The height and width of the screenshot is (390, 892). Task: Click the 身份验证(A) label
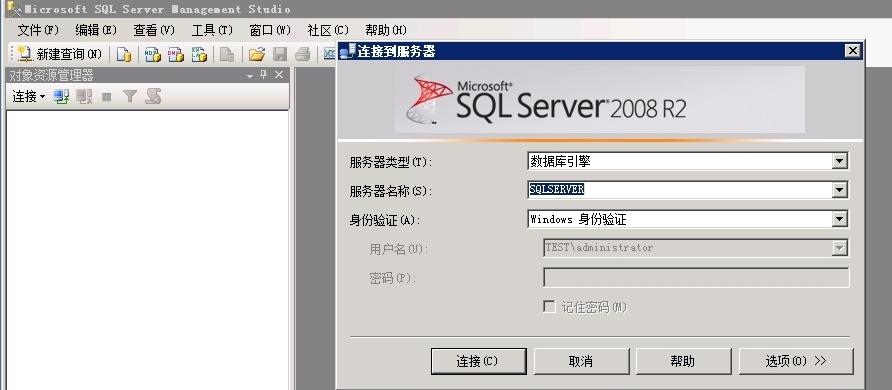[385, 220]
